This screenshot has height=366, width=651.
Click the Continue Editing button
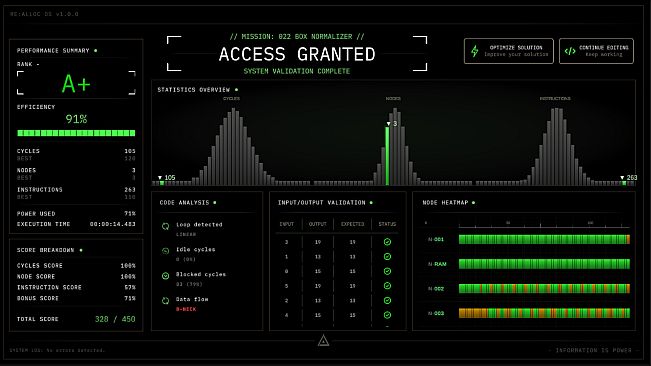596,51
